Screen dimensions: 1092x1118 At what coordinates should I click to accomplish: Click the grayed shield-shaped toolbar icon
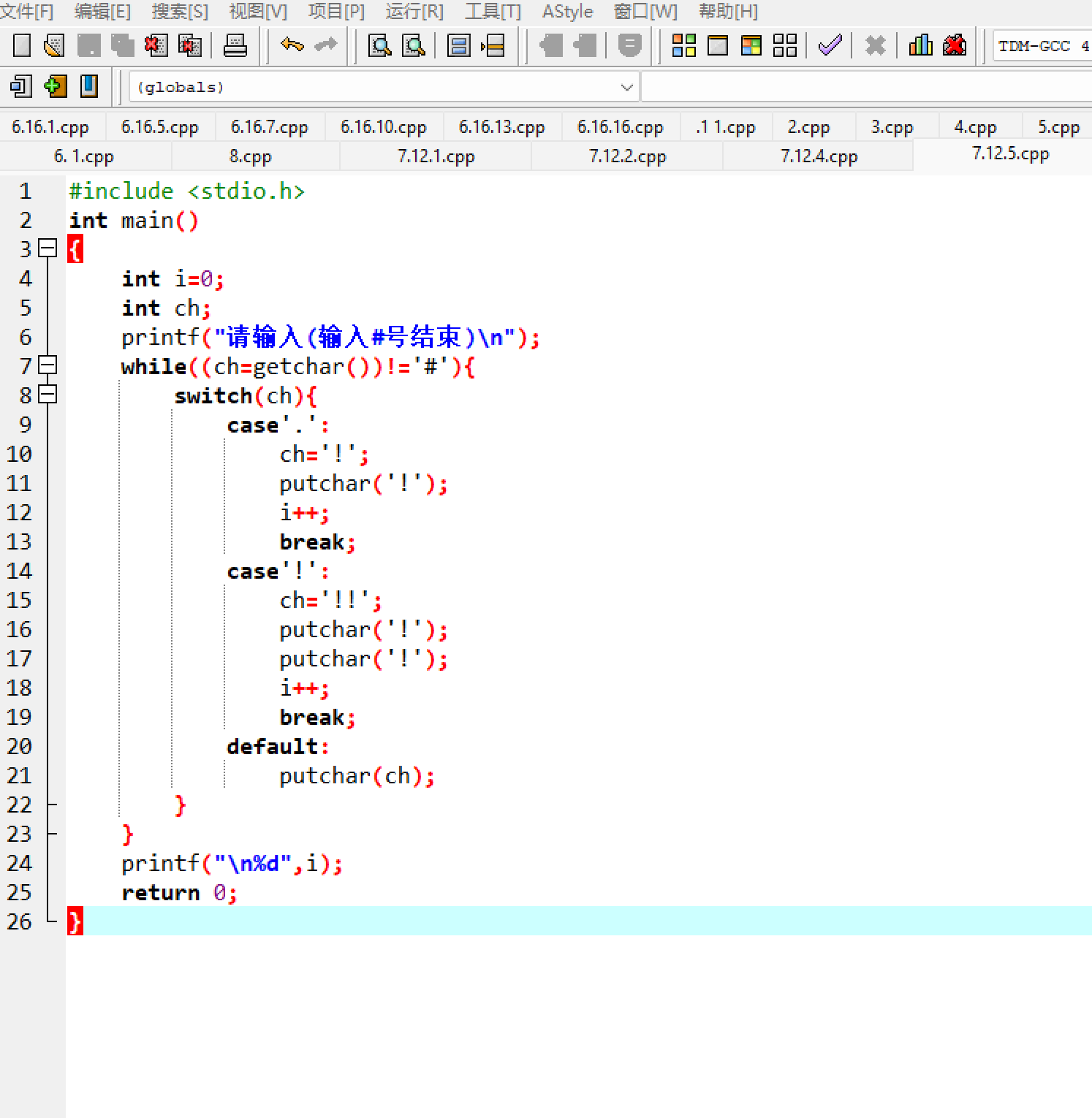pos(629,45)
